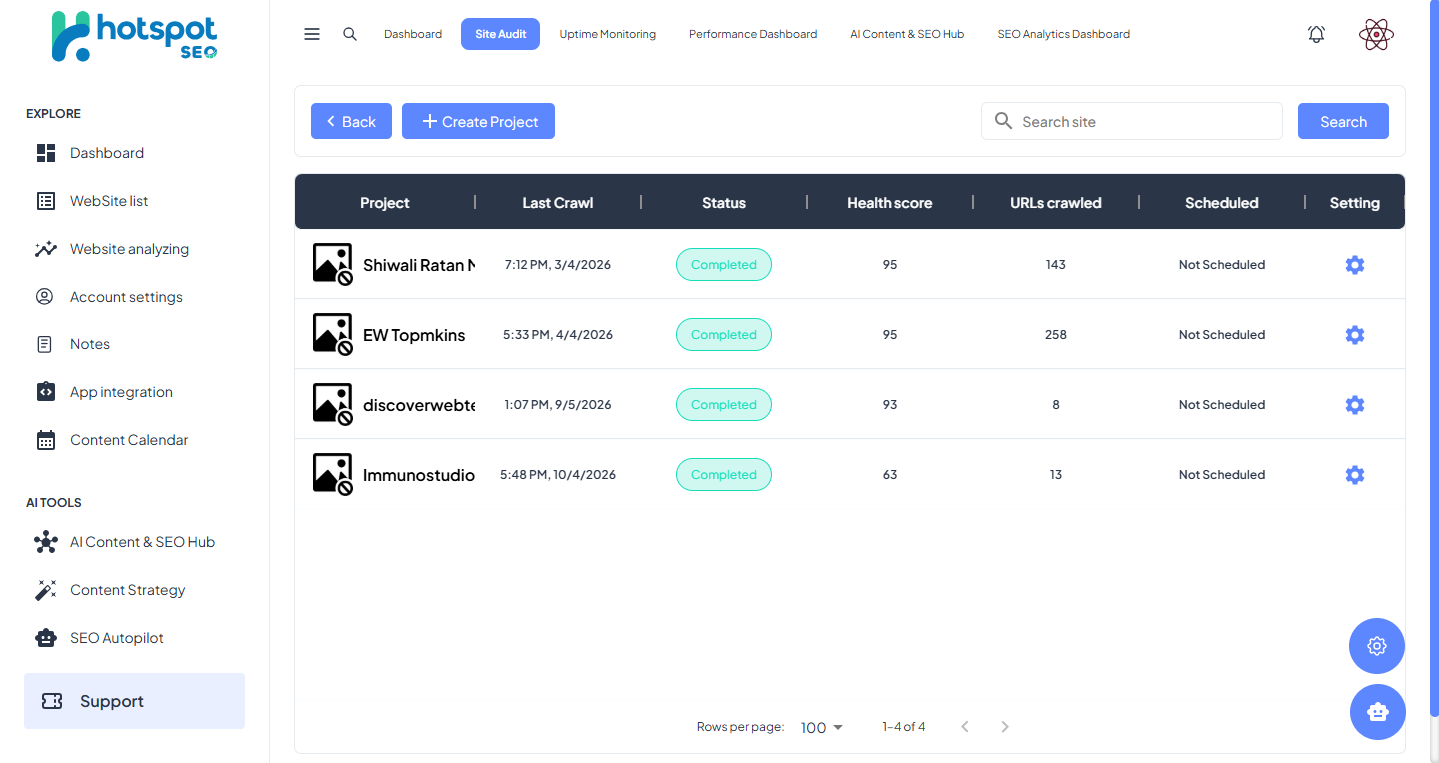The height and width of the screenshot is (763, 1439).
Task: Click the SEO Autopilot robot icon
Action: [46, 638]
